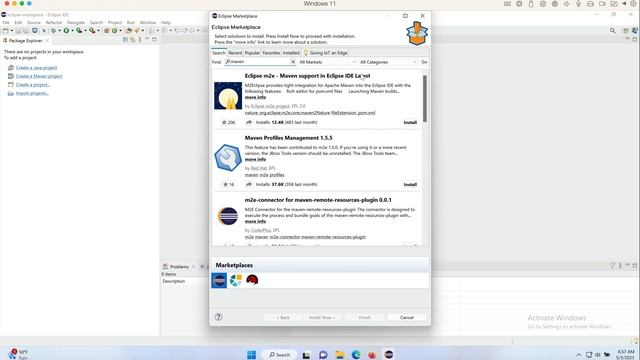Open File Explorer from the taskbar
640x360 pixels.
[340, 355]
